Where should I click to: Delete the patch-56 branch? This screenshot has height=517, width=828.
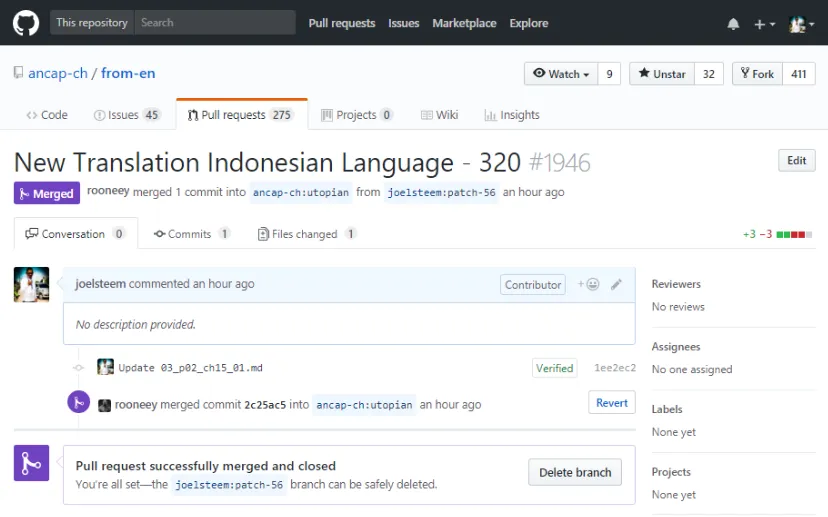pyautogui.click(x=575, y=472)
